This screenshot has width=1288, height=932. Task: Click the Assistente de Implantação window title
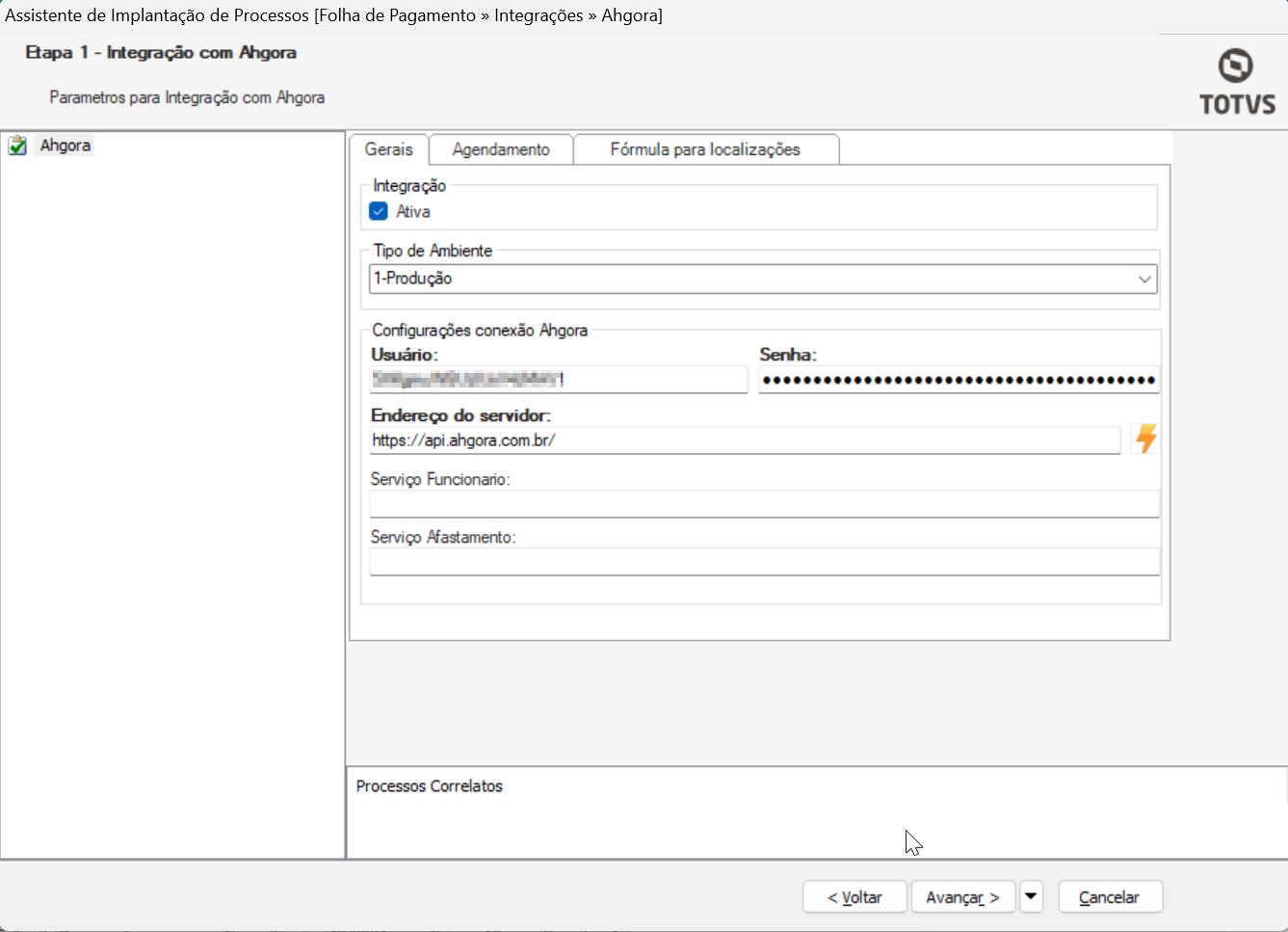pos(334,15)
